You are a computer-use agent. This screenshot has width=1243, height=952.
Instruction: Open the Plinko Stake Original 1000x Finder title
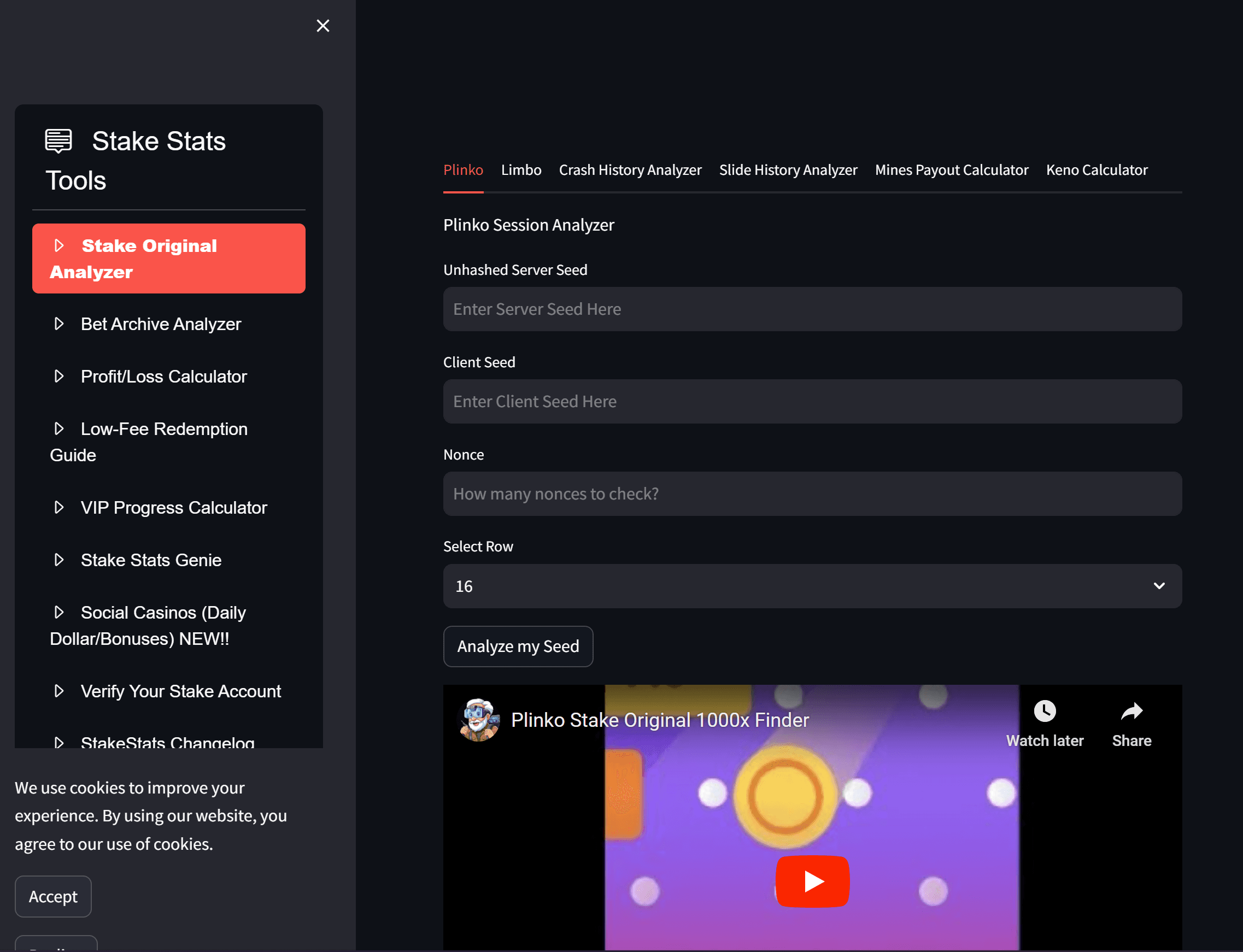(660, 720)
